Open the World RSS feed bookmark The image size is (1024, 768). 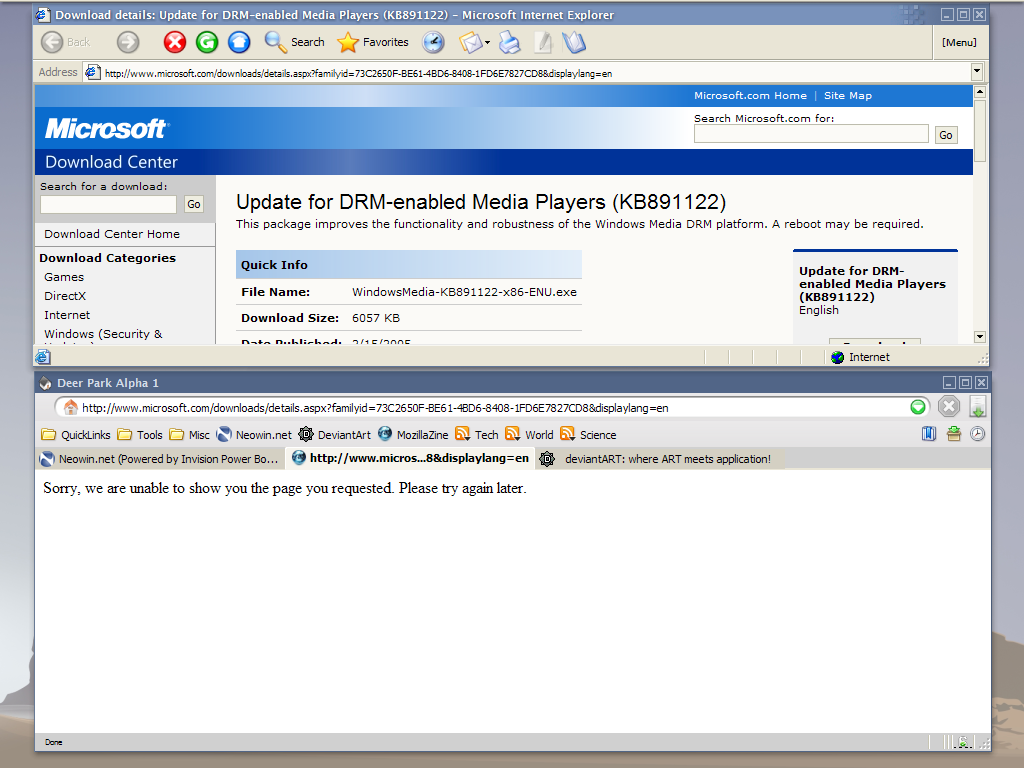pos(530,435)
